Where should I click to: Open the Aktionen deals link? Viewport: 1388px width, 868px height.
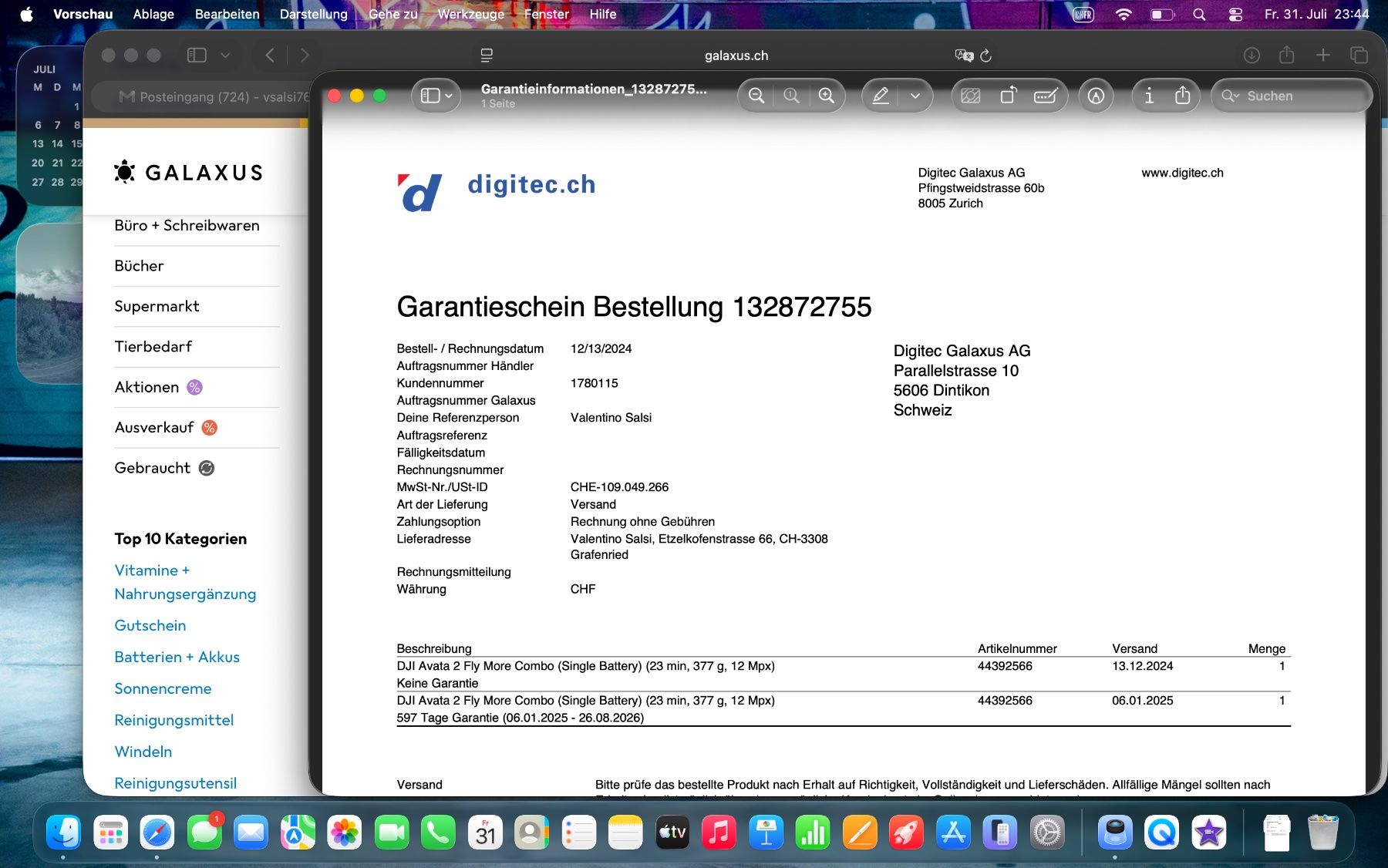(x=158, y=387)
